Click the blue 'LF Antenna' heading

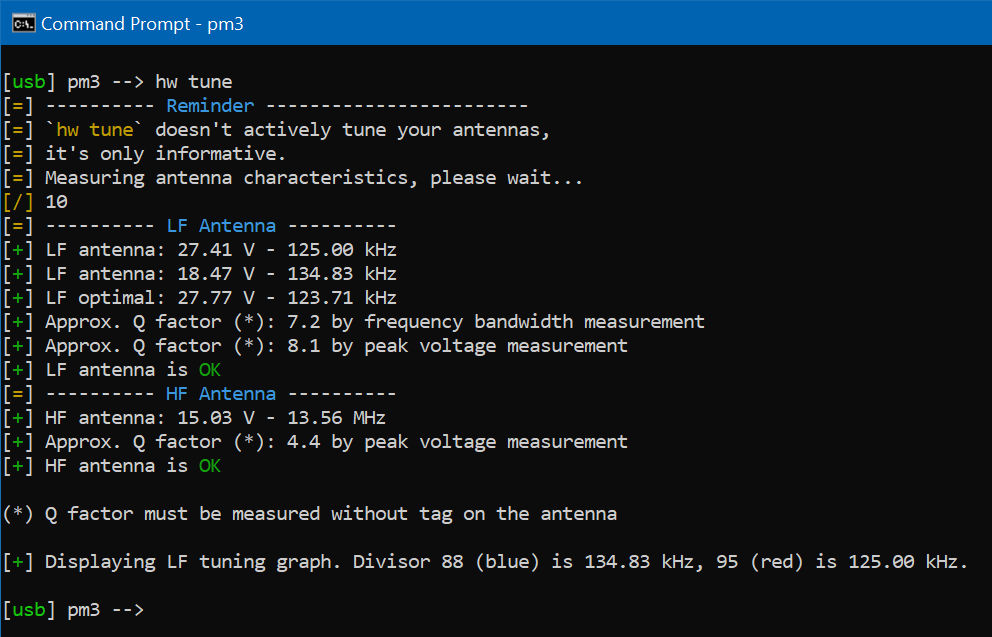click(221, 226)
